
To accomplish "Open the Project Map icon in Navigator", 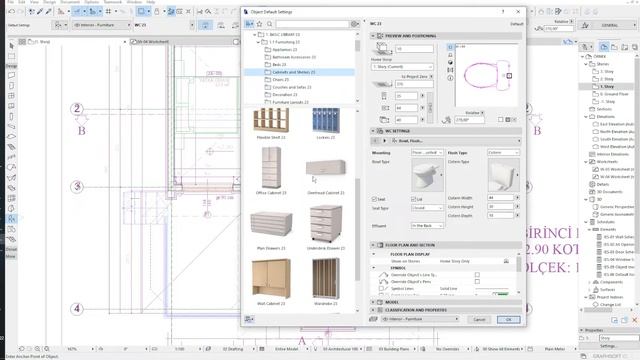I will (x=604, y=47).
